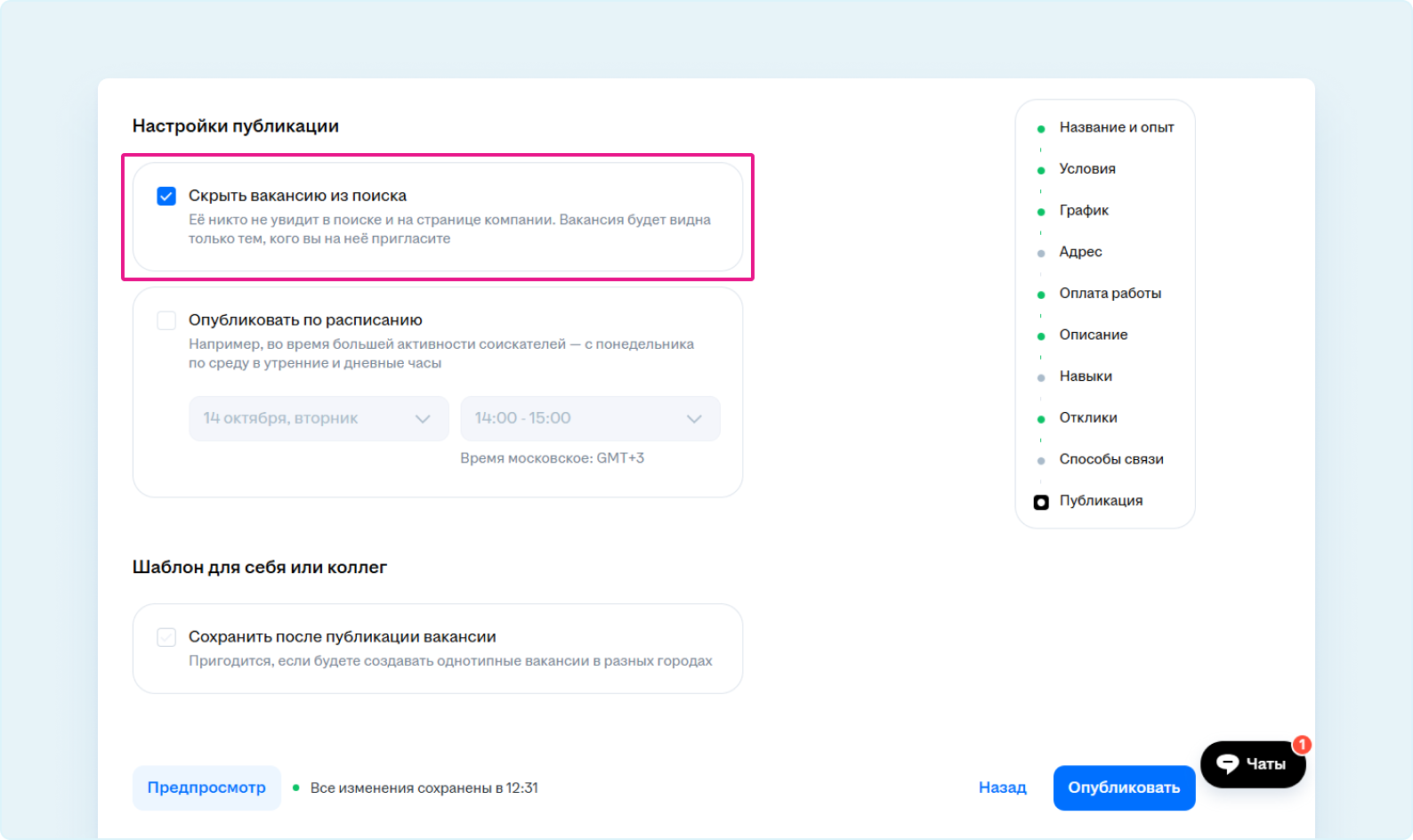Click the green dot beside Оплата работы

coord(1041,295)
